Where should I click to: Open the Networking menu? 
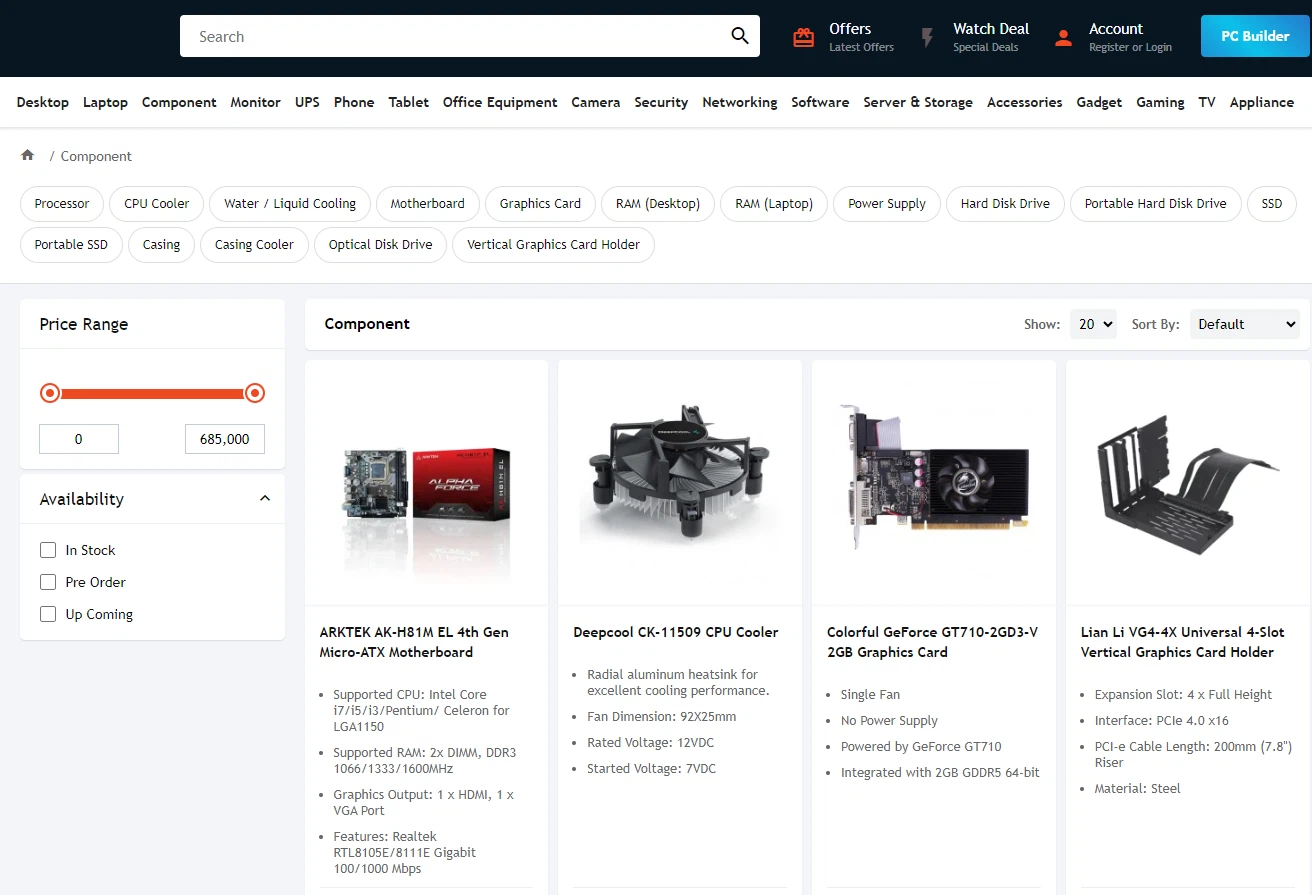tap(740, 102)
